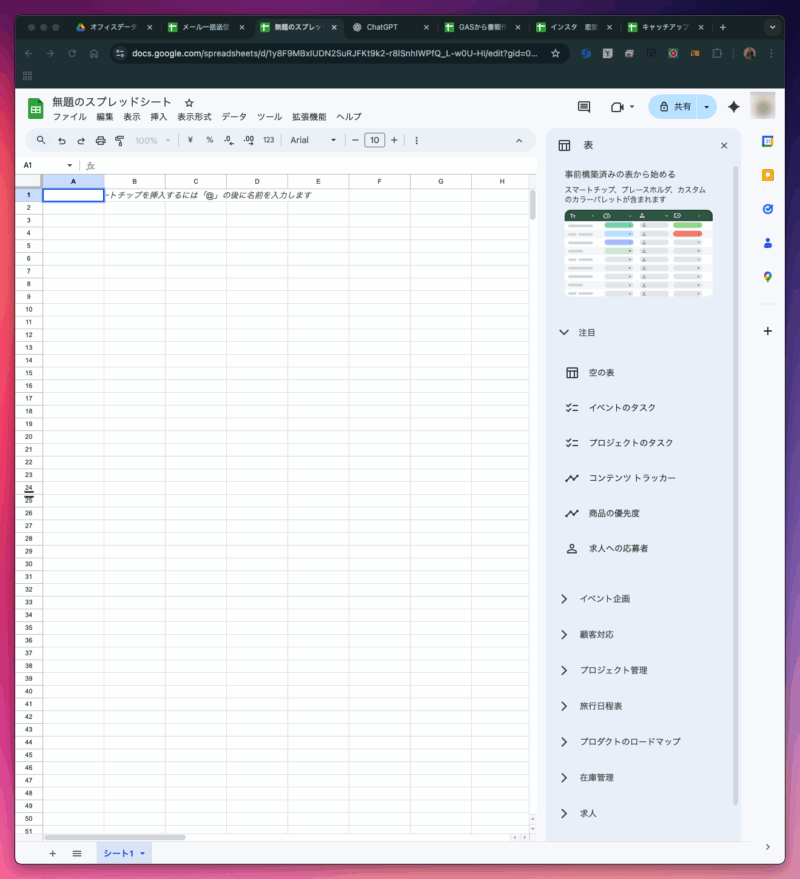Star the untitled spreadsheet
Screen dimensions: 800x879
(x=189, y=103)
